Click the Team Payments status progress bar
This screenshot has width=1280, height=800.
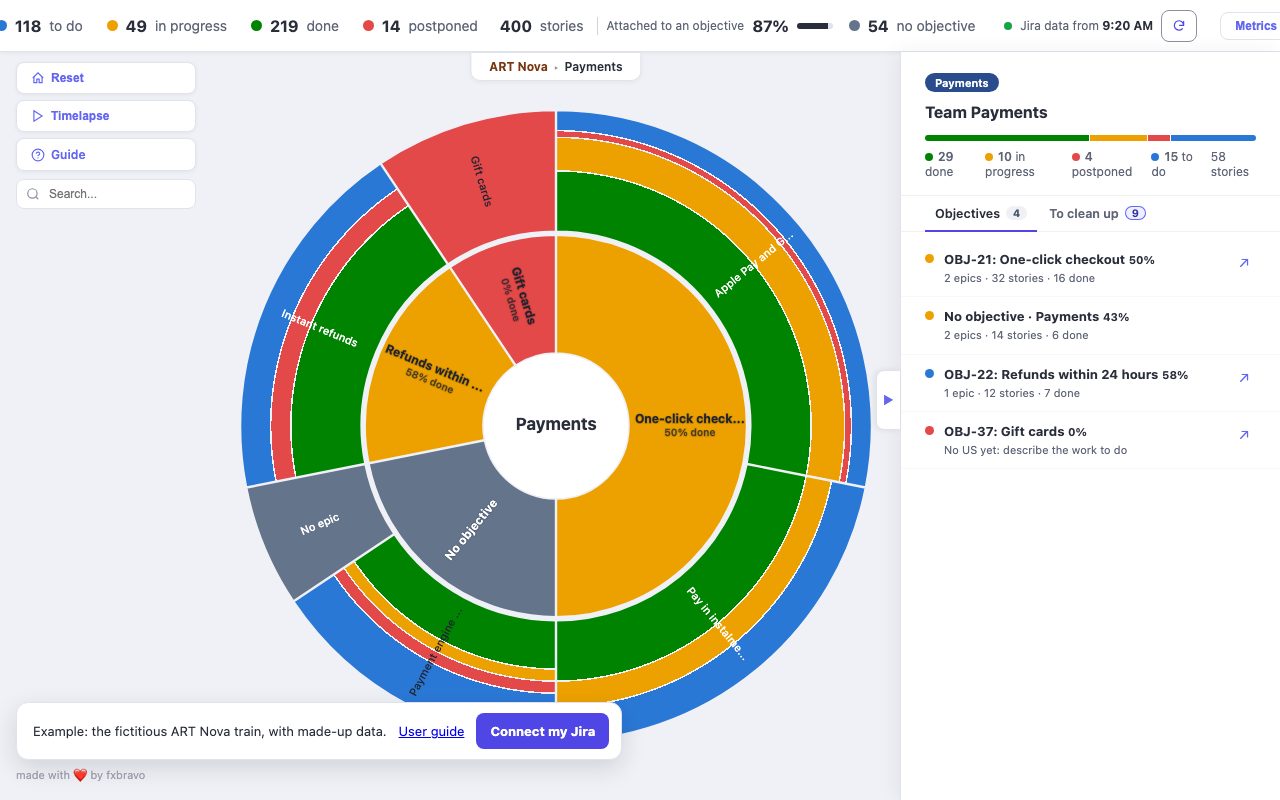1090,138
